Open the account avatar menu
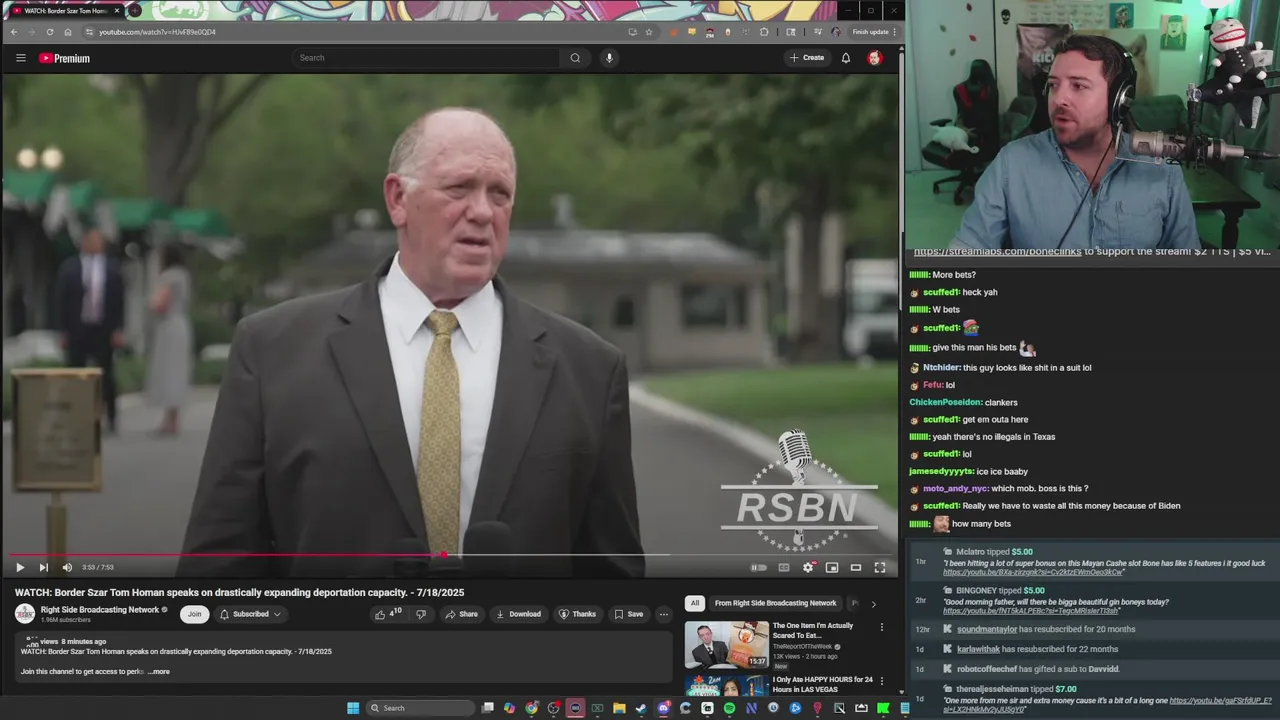 point(875,58)
